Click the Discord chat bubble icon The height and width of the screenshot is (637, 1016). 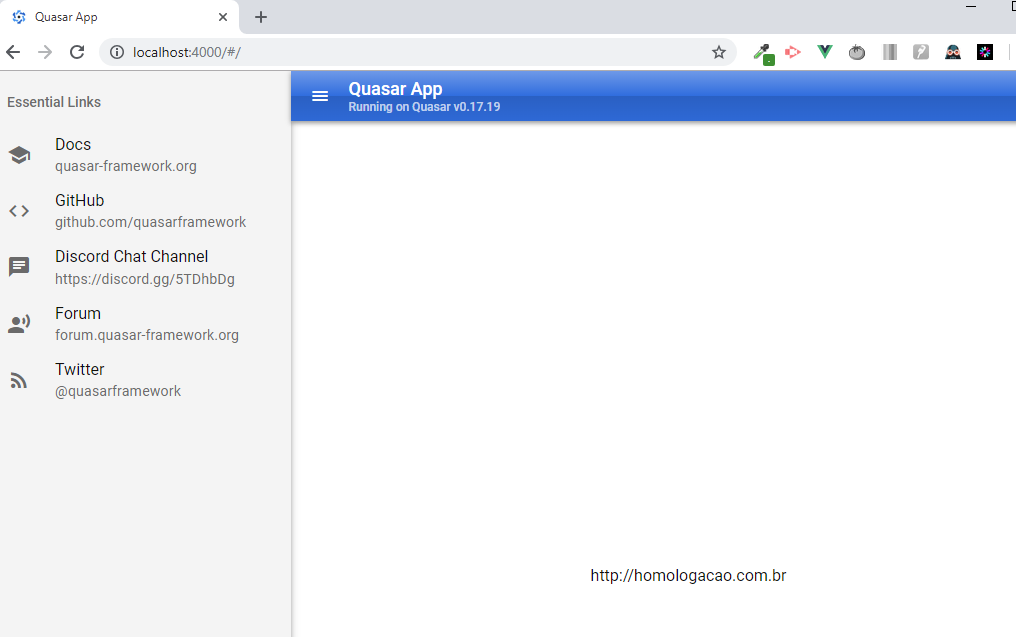point(19,267)
